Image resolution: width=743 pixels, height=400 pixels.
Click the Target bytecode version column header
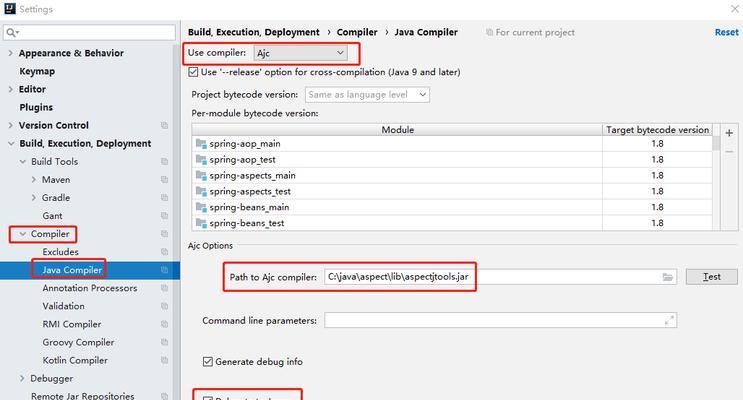[657, 130]
